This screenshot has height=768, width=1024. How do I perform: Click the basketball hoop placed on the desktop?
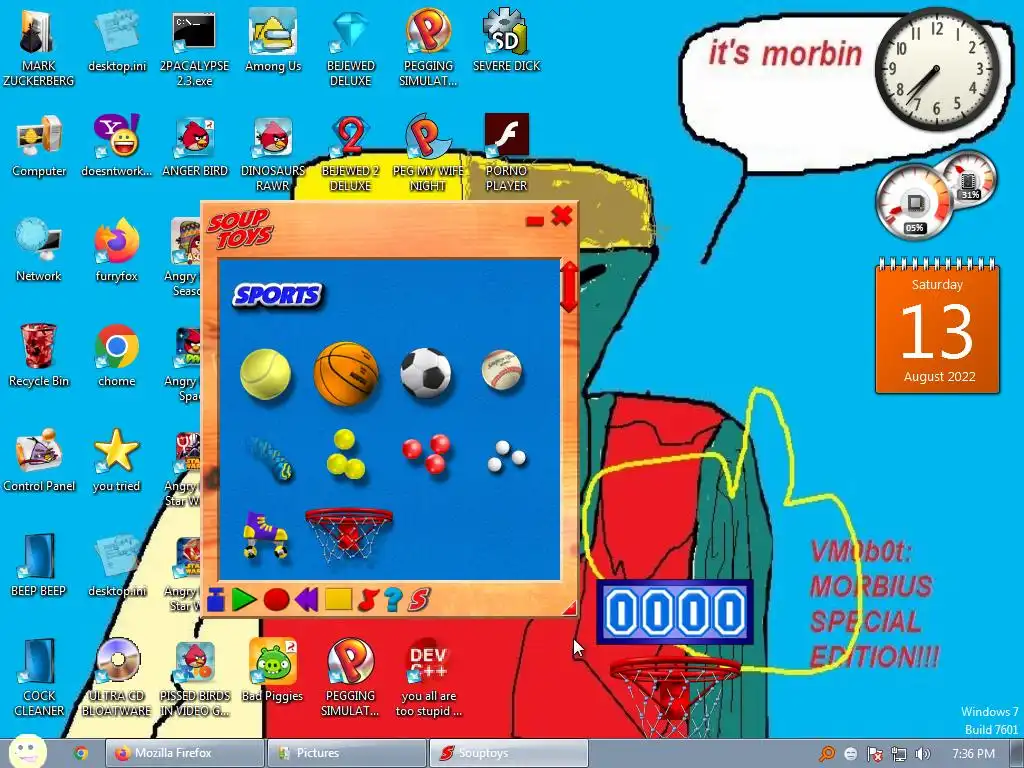675,695
